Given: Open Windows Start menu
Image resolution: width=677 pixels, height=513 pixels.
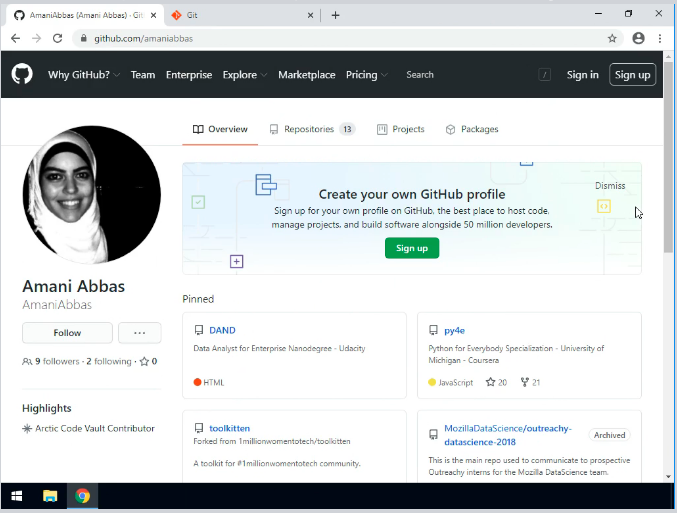Looking at the screenshot, I should pyautogui.click(x=16, y=496).
